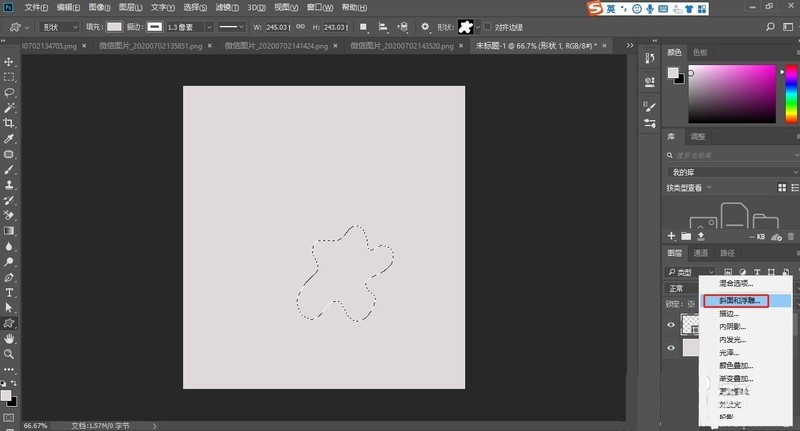Hide the top shape layer via eye icon
This screenshot has width=800, height=431.
tap(671, 324)
